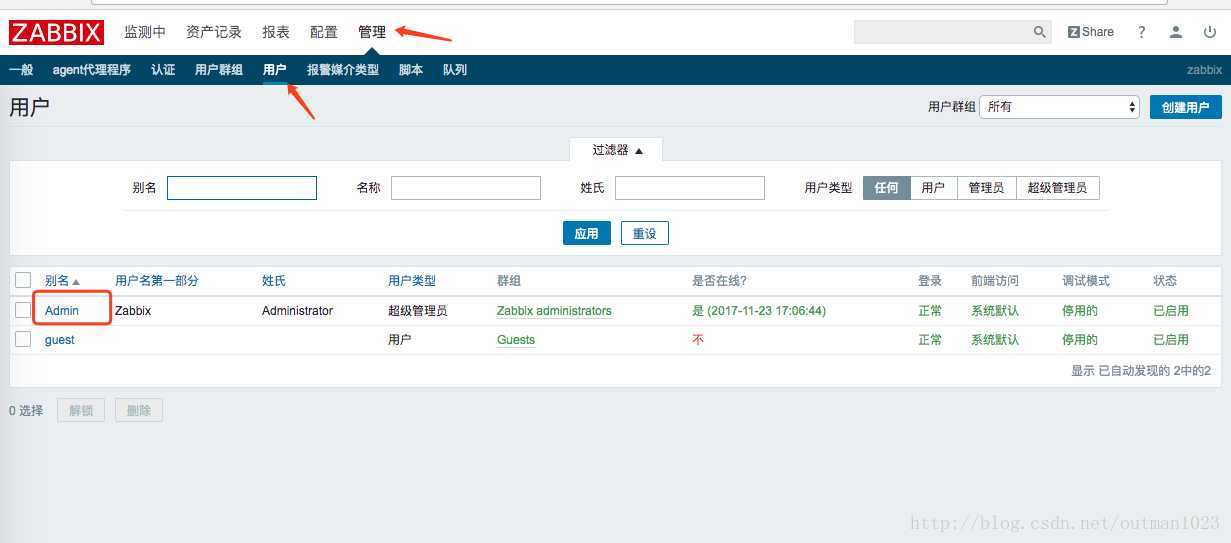
Task: Click the 删除 button
Action: coord(139,410)
